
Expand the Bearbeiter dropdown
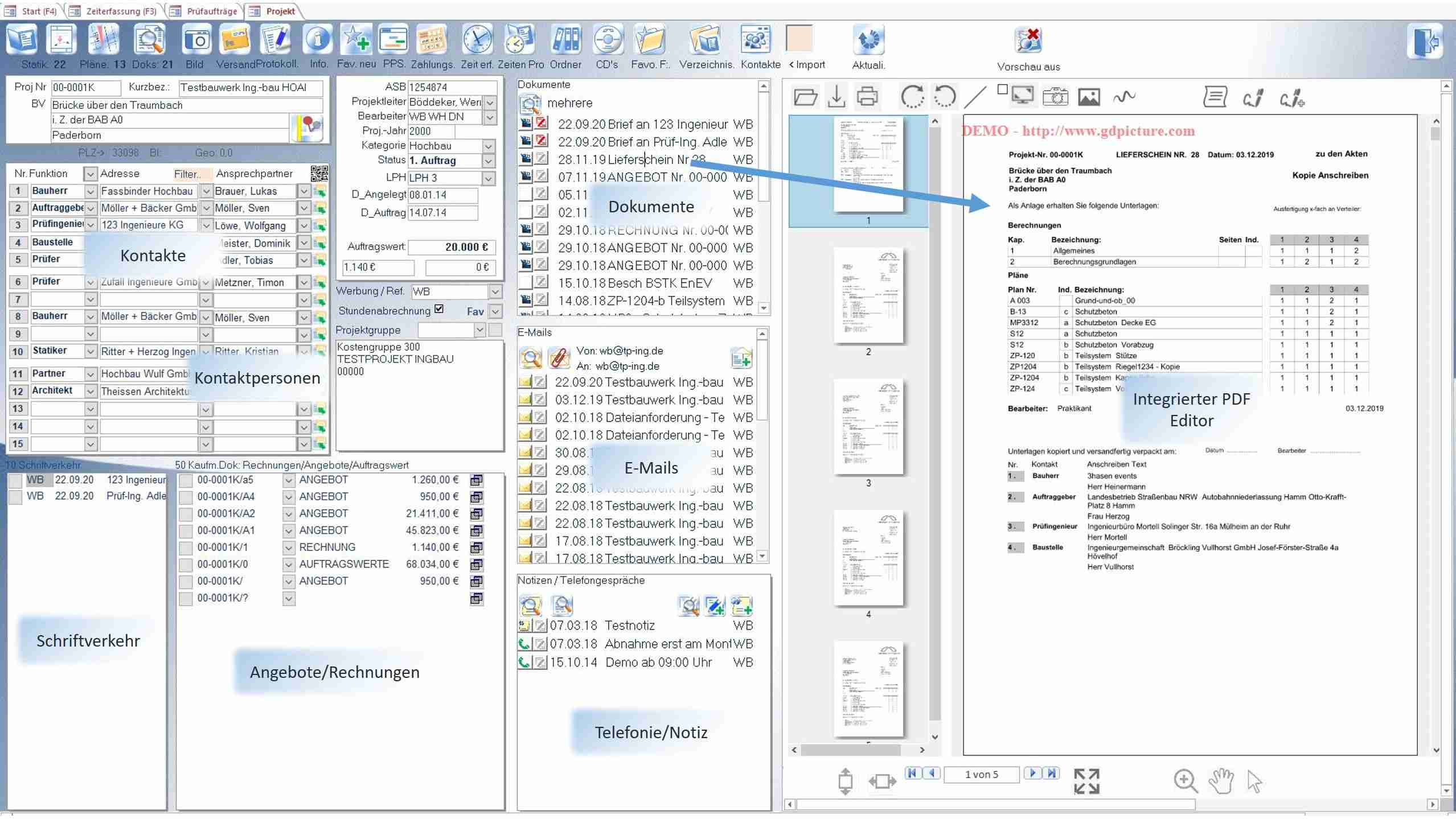click(x=490, y=117)
